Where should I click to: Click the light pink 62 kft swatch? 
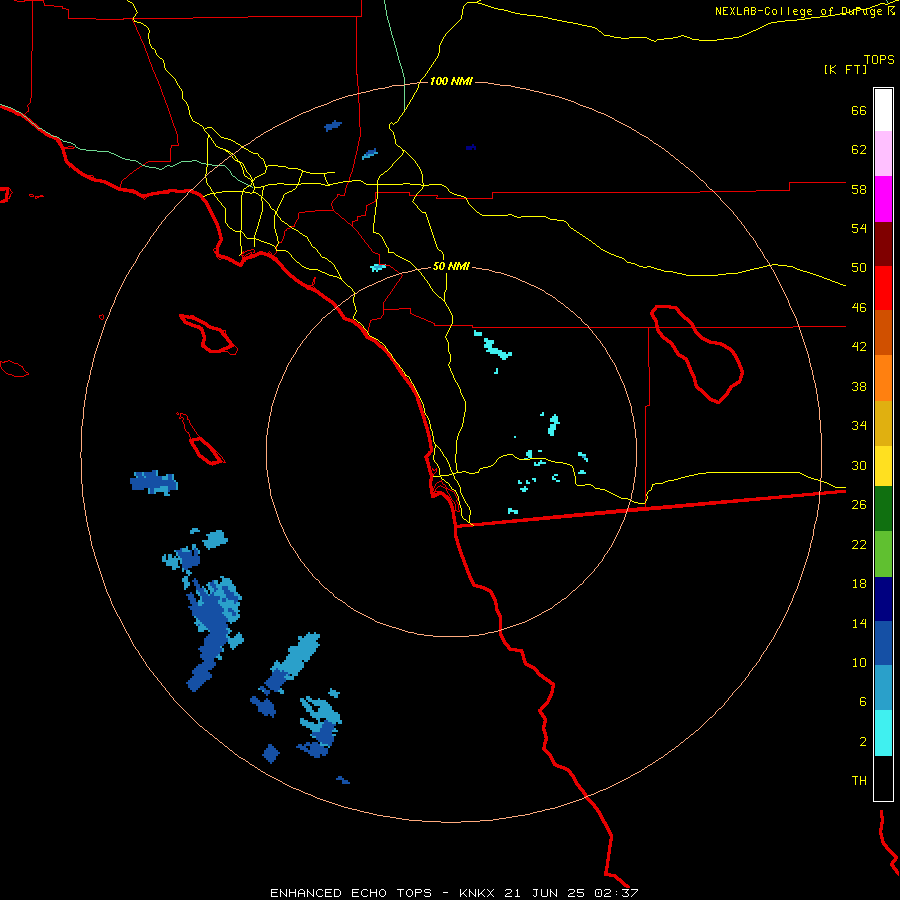pos(883,153)
